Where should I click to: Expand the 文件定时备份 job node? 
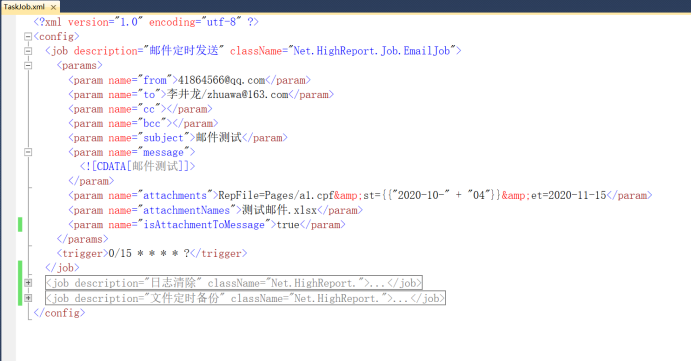click(28, 298)
